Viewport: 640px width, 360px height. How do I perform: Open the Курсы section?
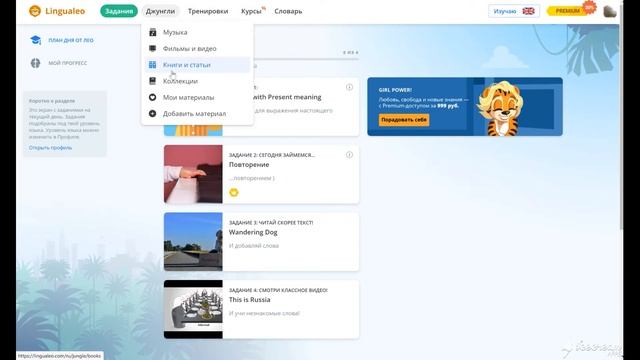coord(251,11)
